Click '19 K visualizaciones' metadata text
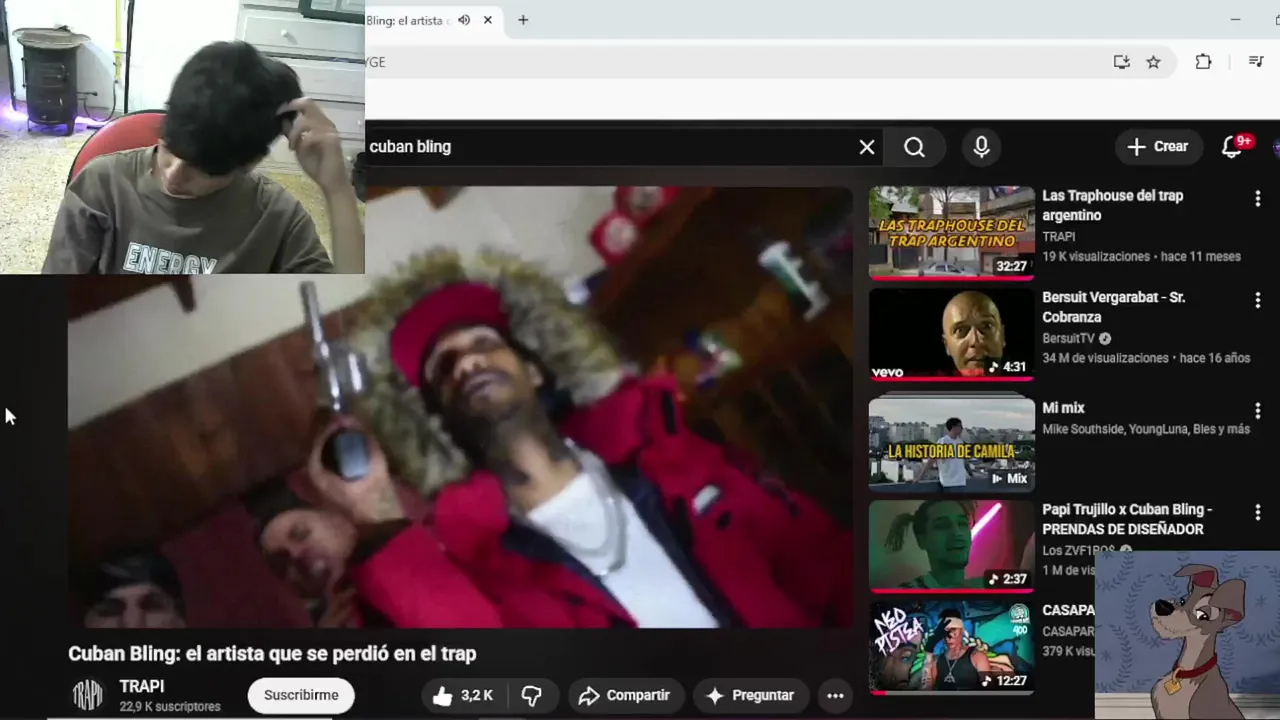 click(1096, 257)
